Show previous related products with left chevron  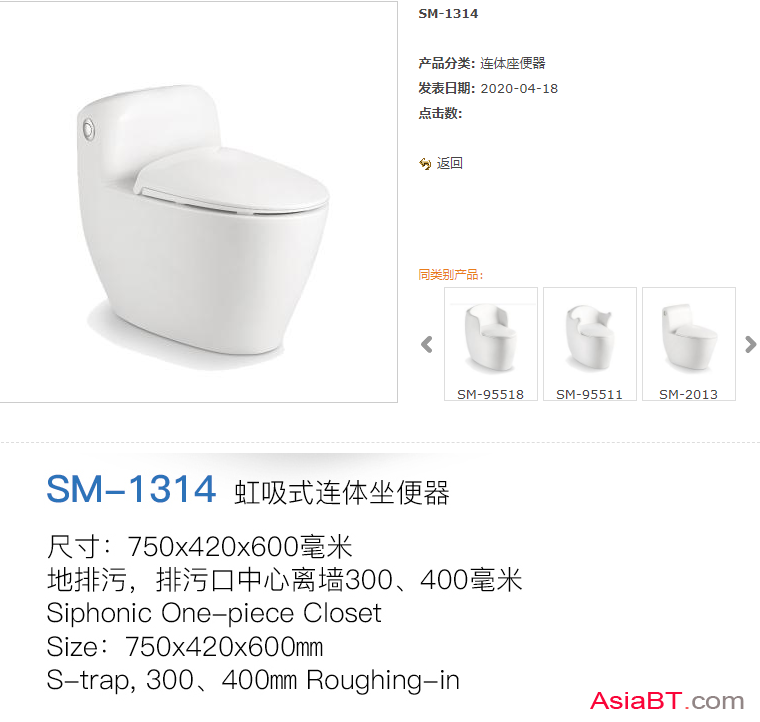click(427, 345)
